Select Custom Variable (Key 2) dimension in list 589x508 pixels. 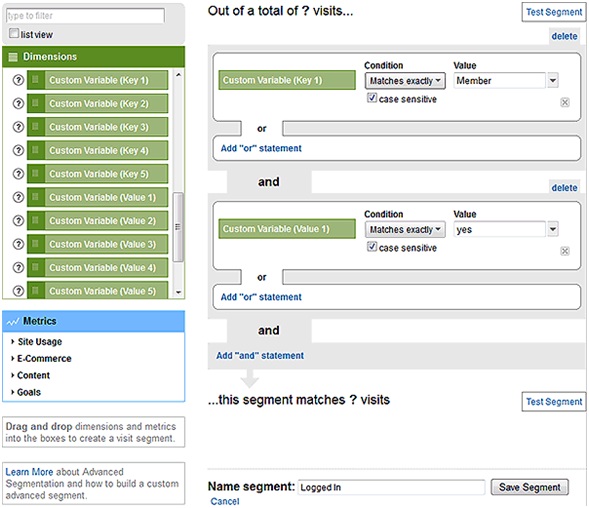[x=98, y=103]
